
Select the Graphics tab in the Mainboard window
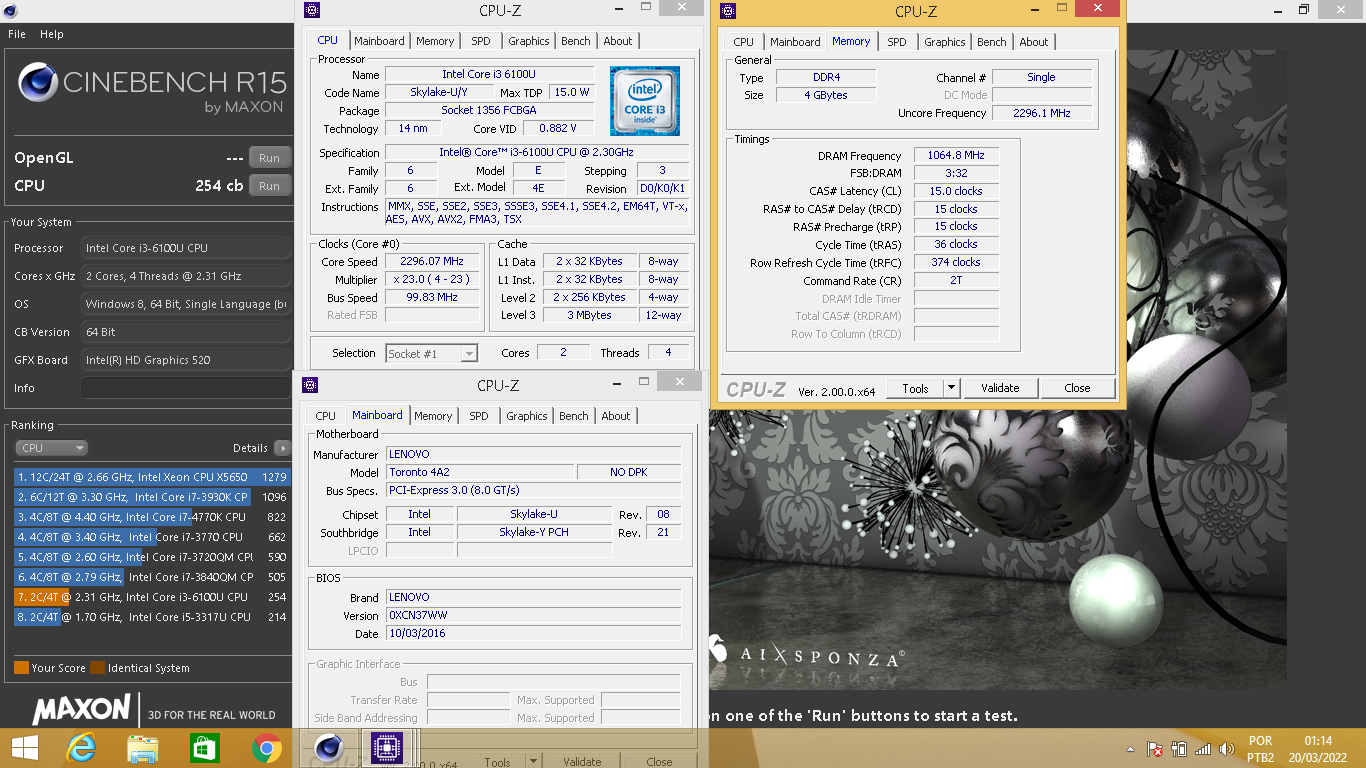[x=527, y=416]
